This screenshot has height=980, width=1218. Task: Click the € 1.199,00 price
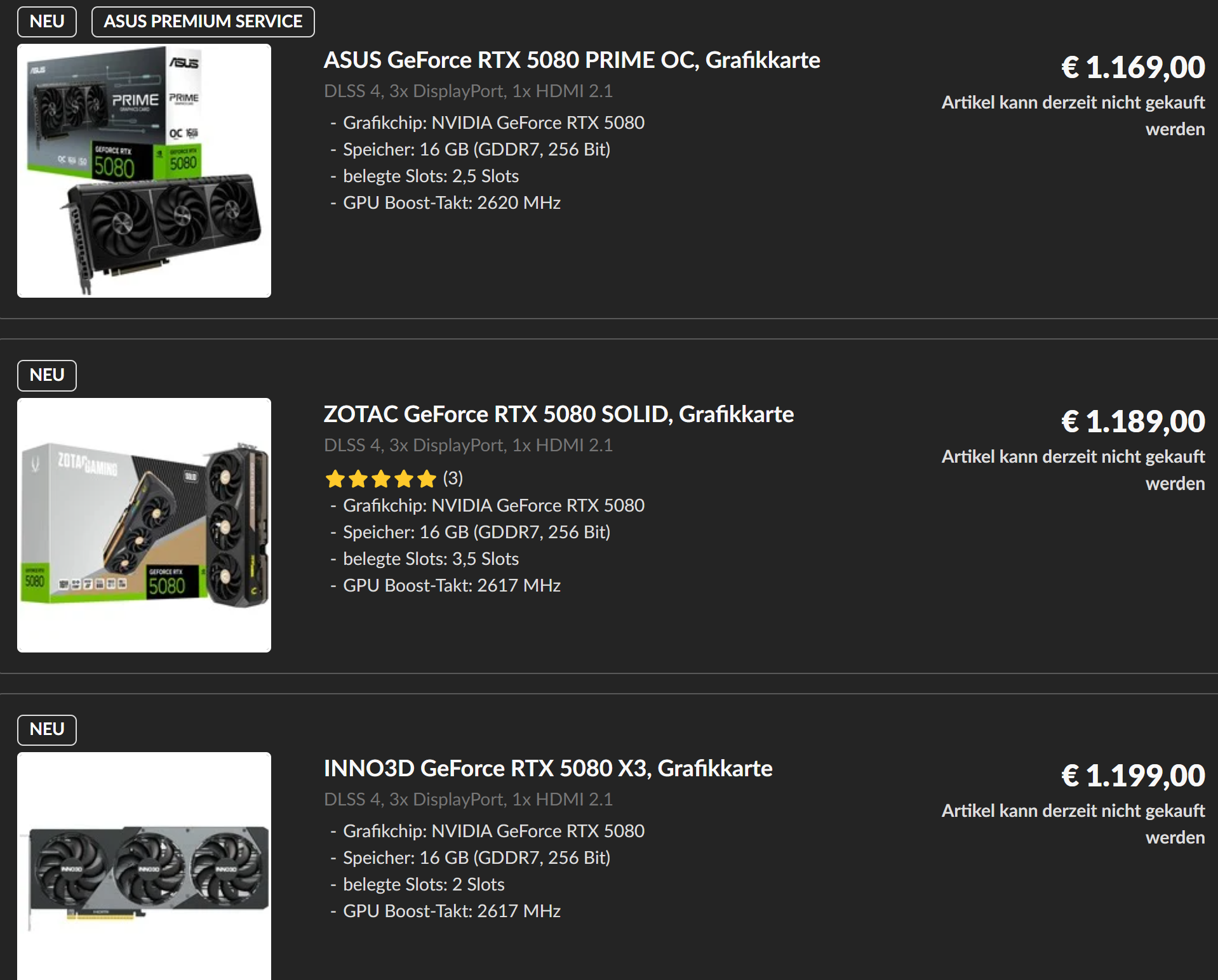pyautogui.click(x=1133, y=776)
